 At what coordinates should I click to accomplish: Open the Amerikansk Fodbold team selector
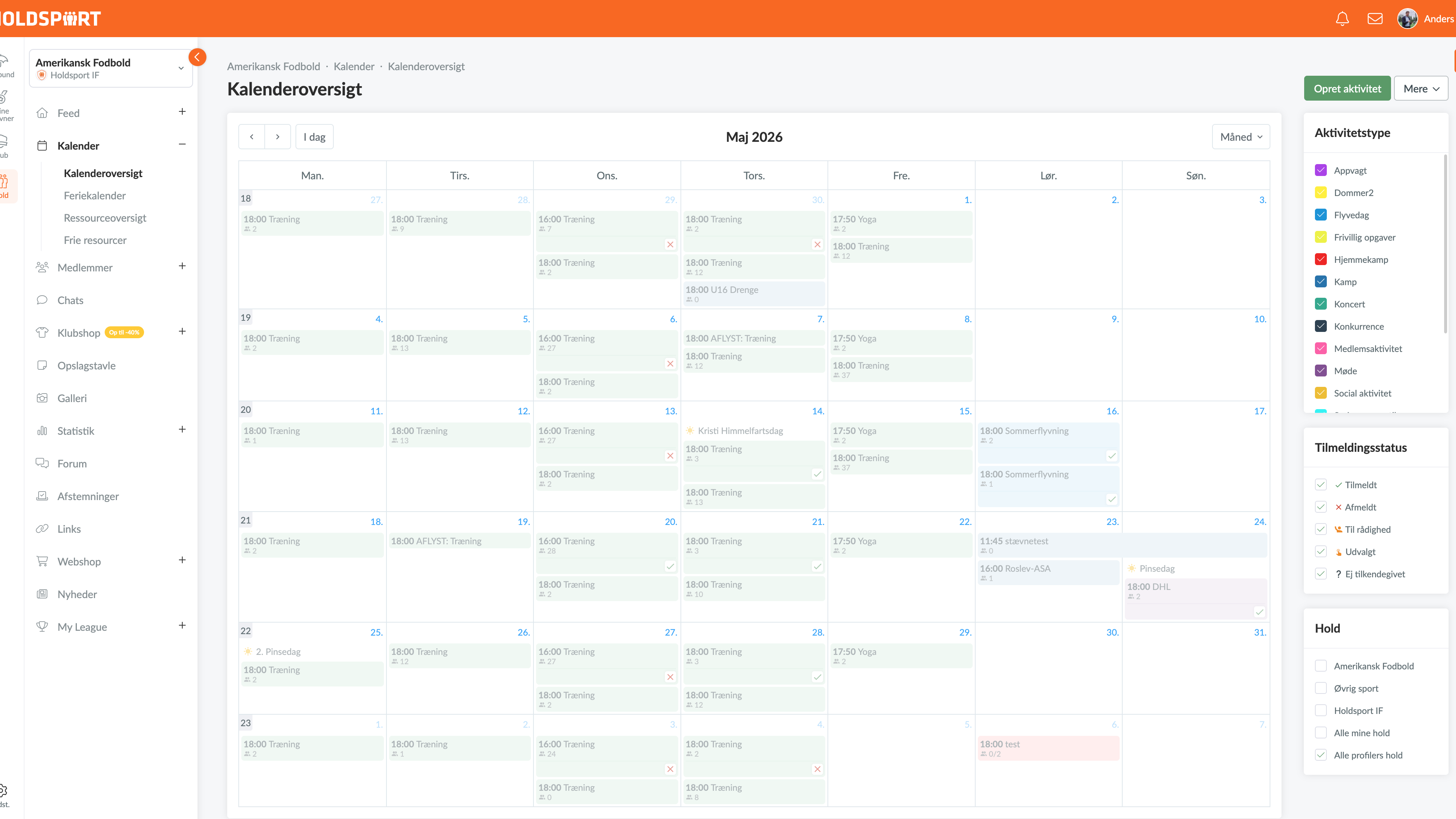pyautogui.click(x=111, y=68)
